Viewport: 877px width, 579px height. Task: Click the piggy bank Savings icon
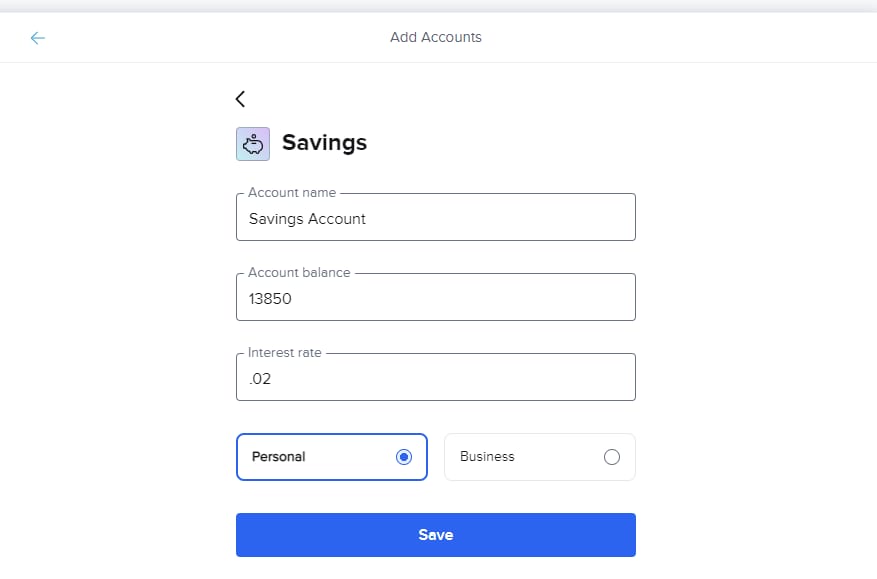[x=253, y=144]
